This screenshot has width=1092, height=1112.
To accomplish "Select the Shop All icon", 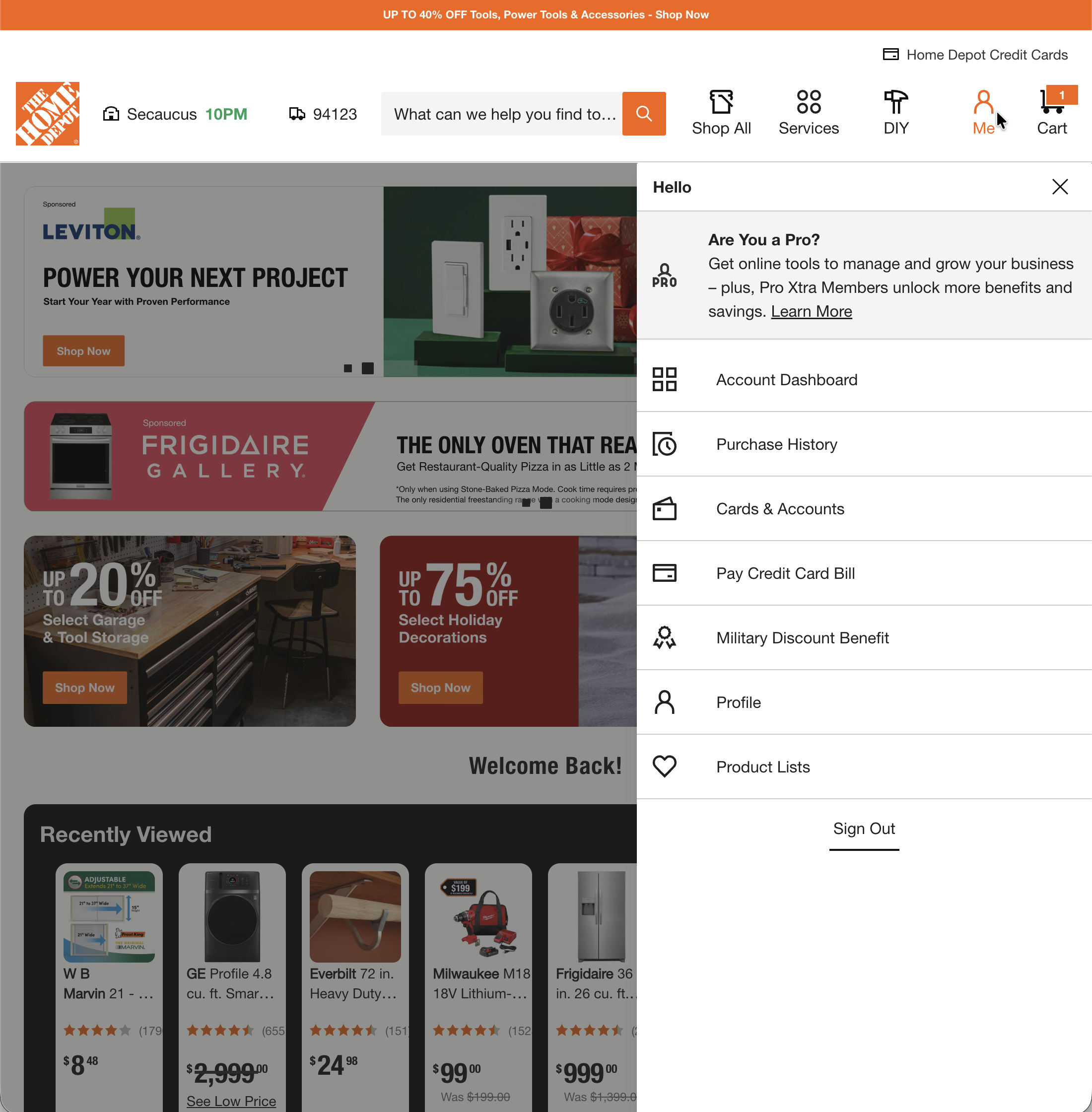I will (x=721, y=112).
